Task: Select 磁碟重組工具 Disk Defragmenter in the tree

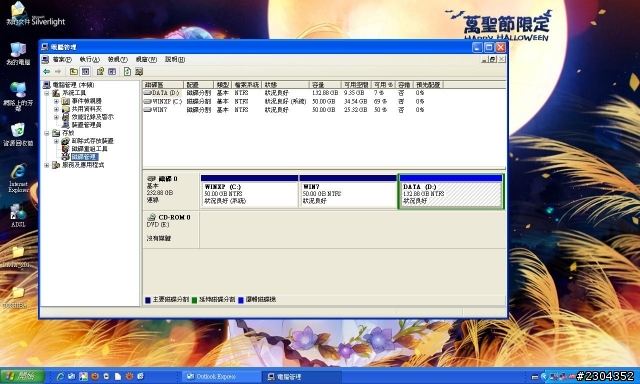Action: (x=89, y=149)
